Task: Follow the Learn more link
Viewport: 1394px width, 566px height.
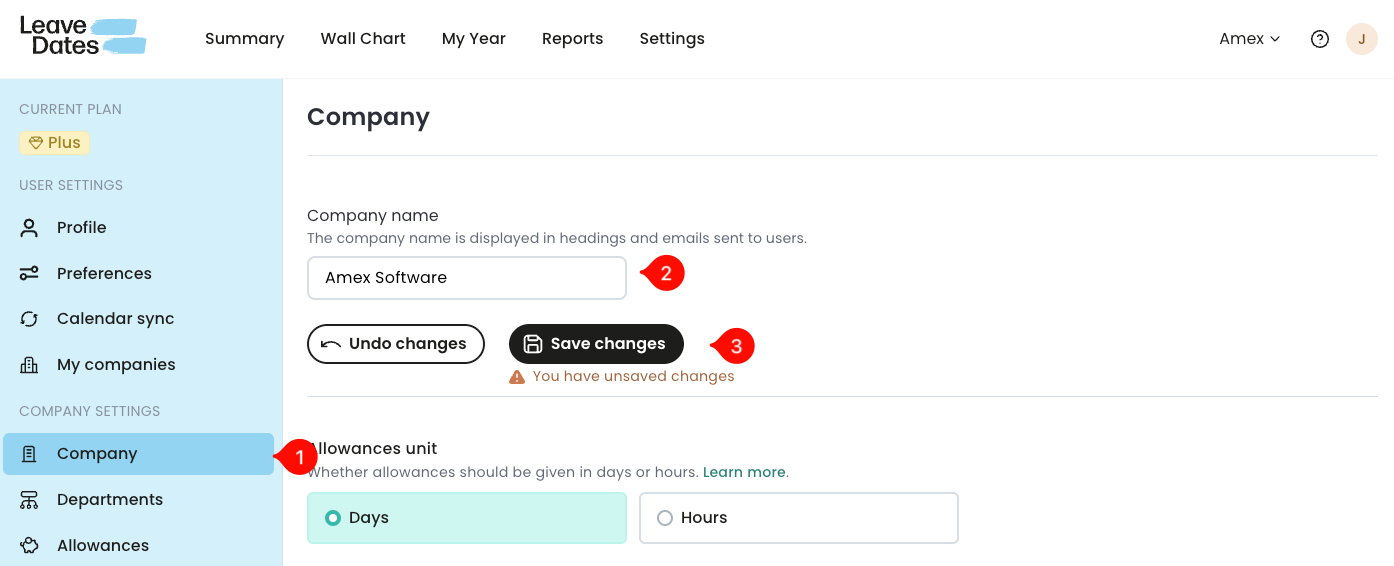Action: click(x=745, y=472)
